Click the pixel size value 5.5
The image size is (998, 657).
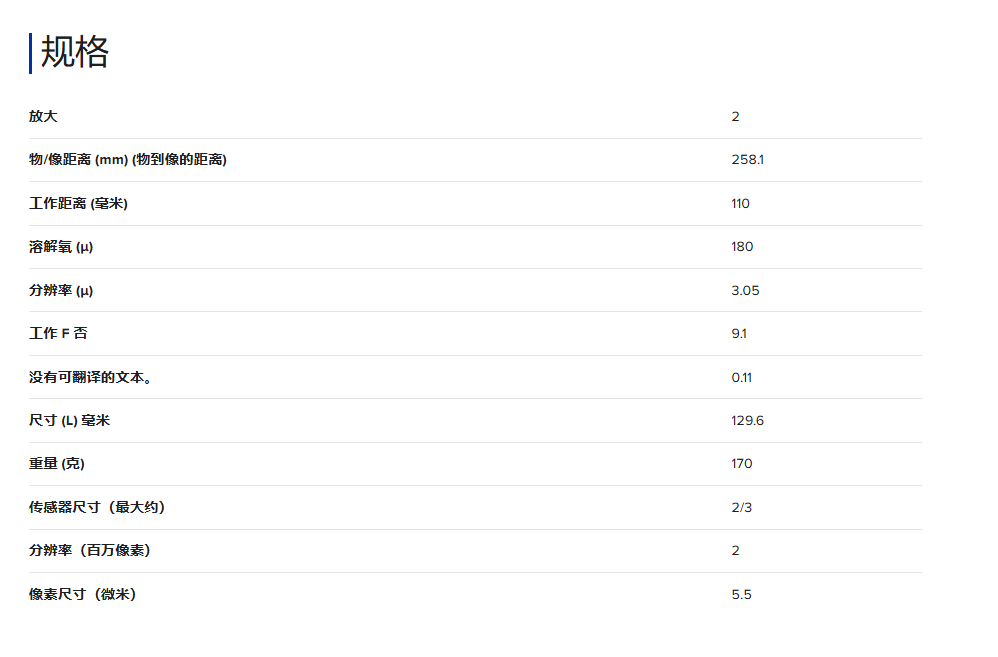pos(741,594)
